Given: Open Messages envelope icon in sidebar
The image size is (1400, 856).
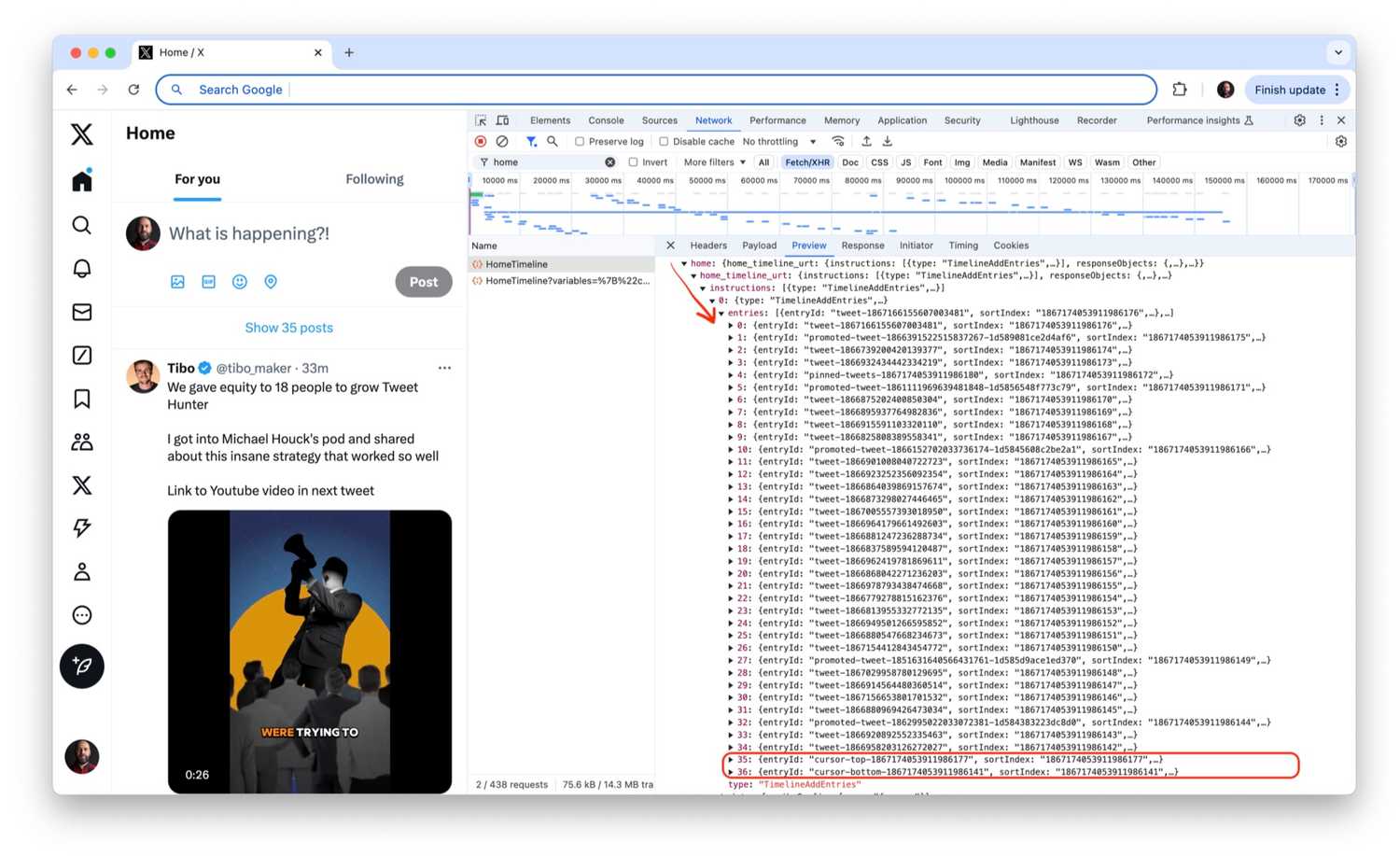Looking at the screenshot, I should click(82, 312).
